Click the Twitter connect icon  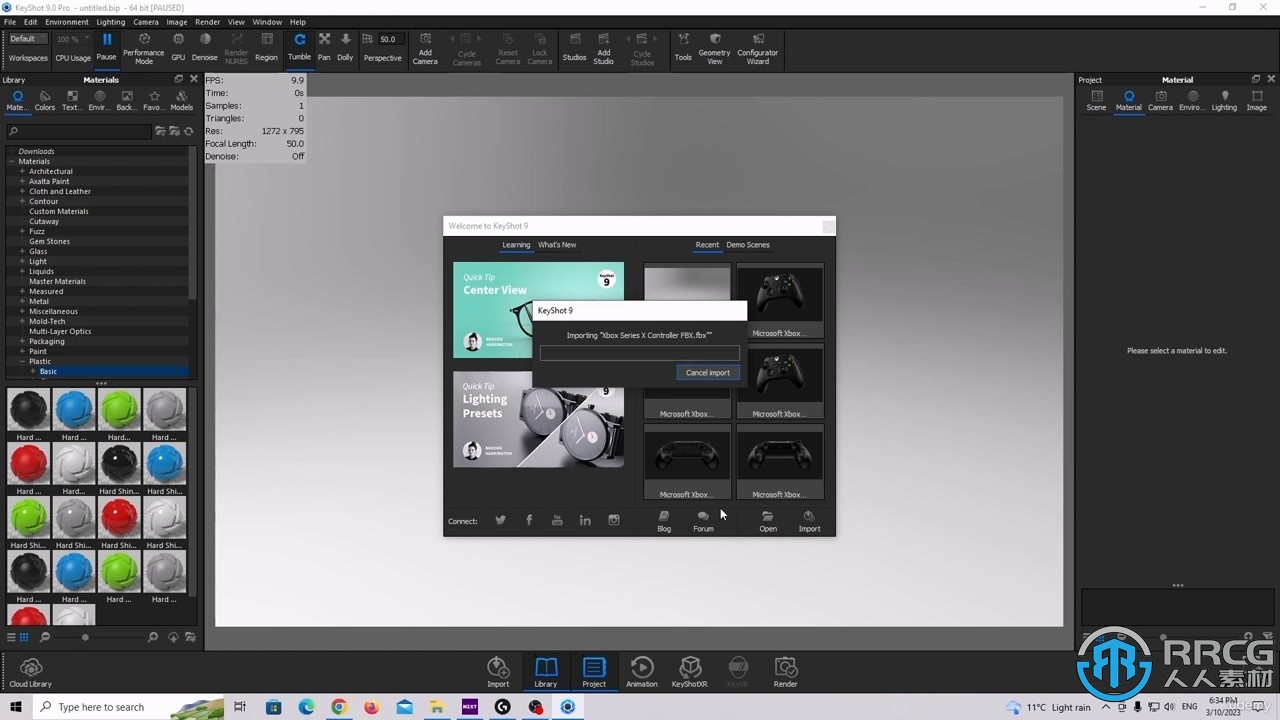(x=500, y=520)
